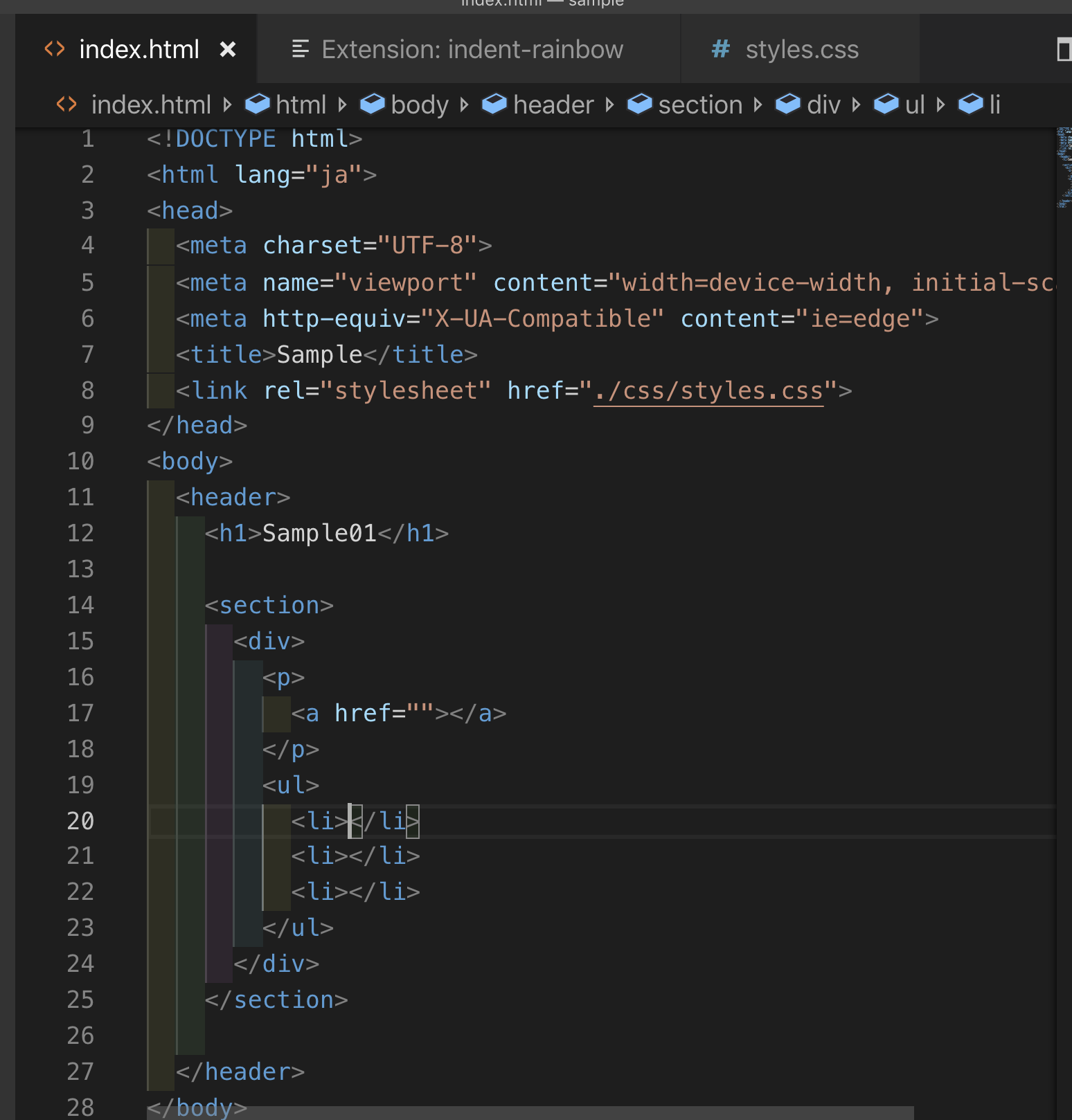Screen dimensions: 1072x1120
Task: Click the breadcrumb div cube icon
Action: (x=788, y=104)
